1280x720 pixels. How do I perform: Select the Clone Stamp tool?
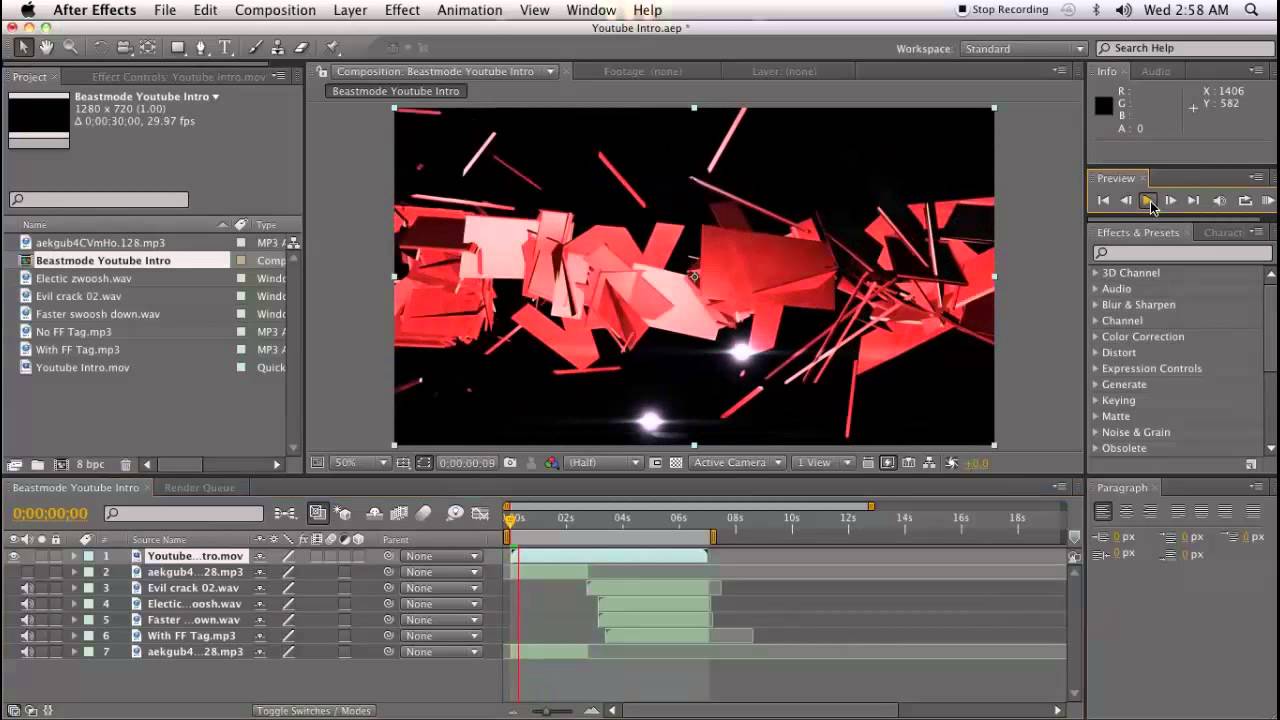click(278, 47)
